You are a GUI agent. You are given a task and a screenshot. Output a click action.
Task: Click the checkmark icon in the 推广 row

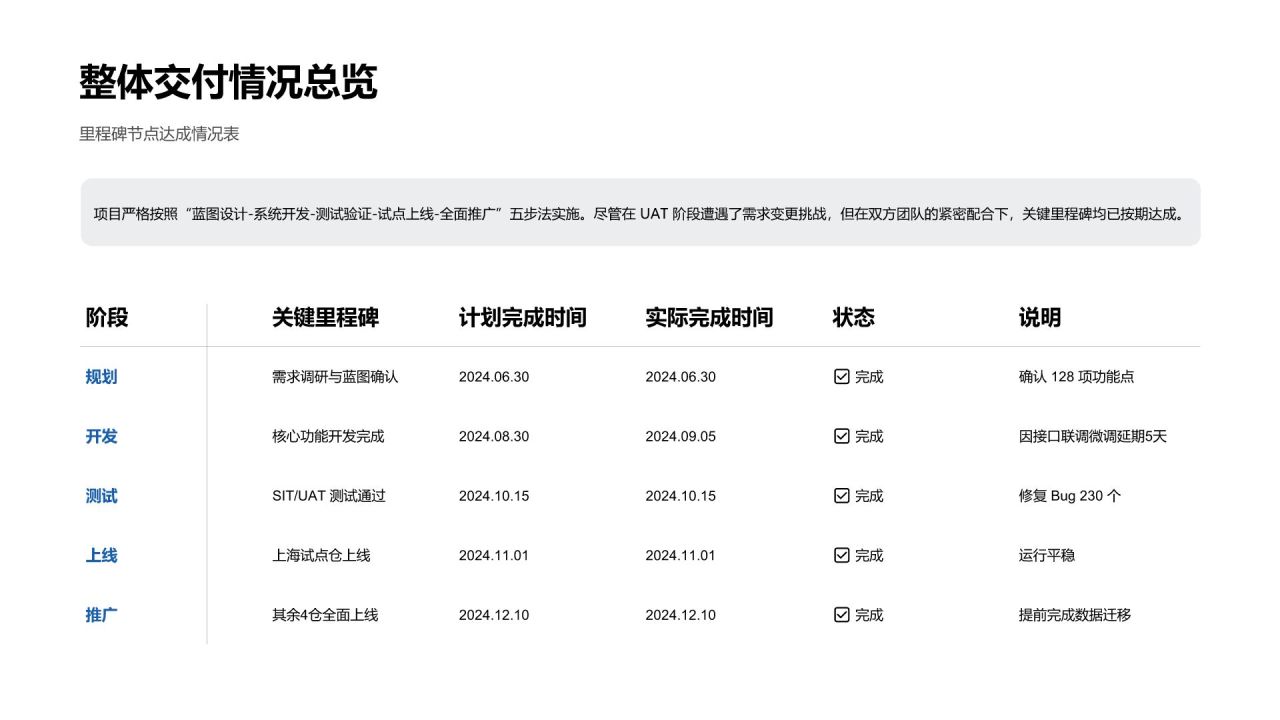(x=842, y=615)
